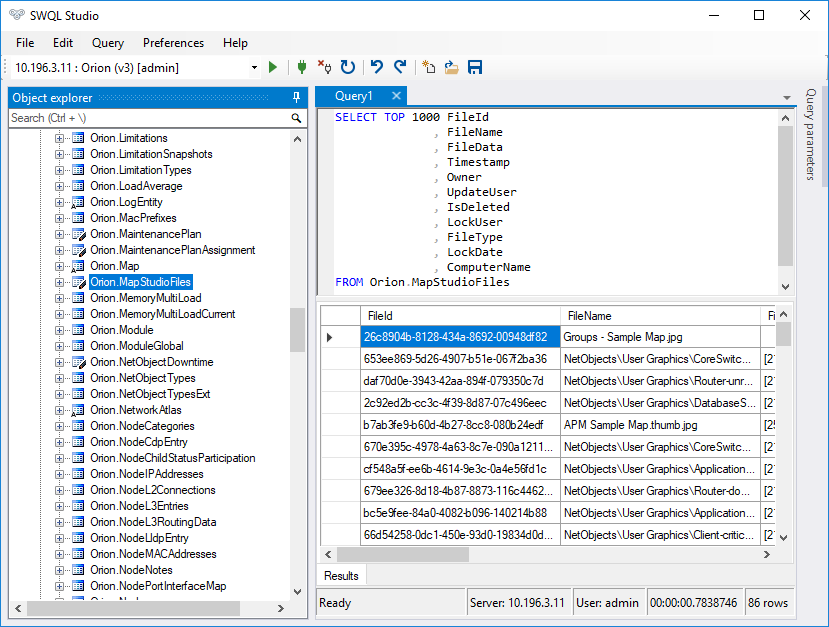Pin the Object explorer panel

(x=296, y=97)
